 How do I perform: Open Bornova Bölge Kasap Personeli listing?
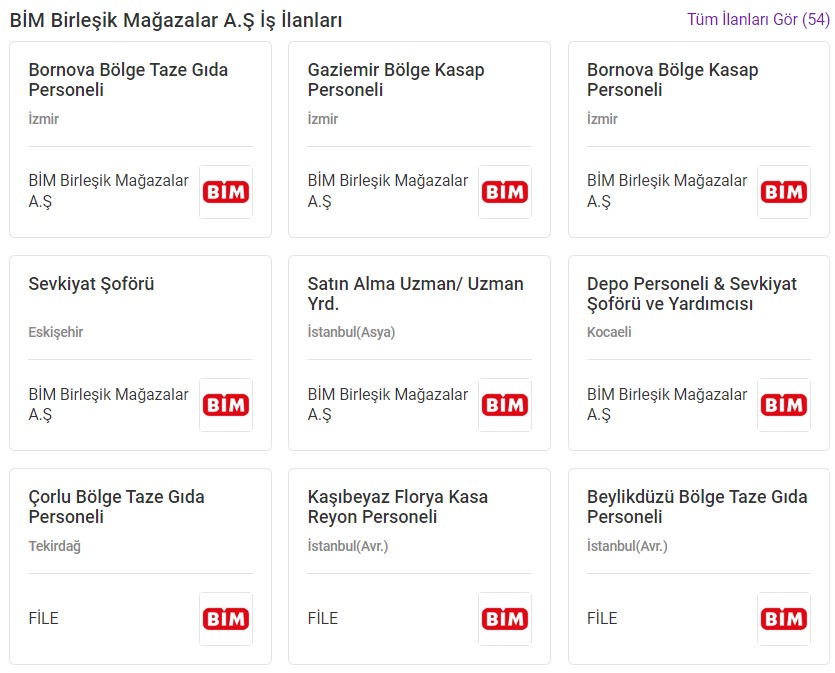click(673, 80)
